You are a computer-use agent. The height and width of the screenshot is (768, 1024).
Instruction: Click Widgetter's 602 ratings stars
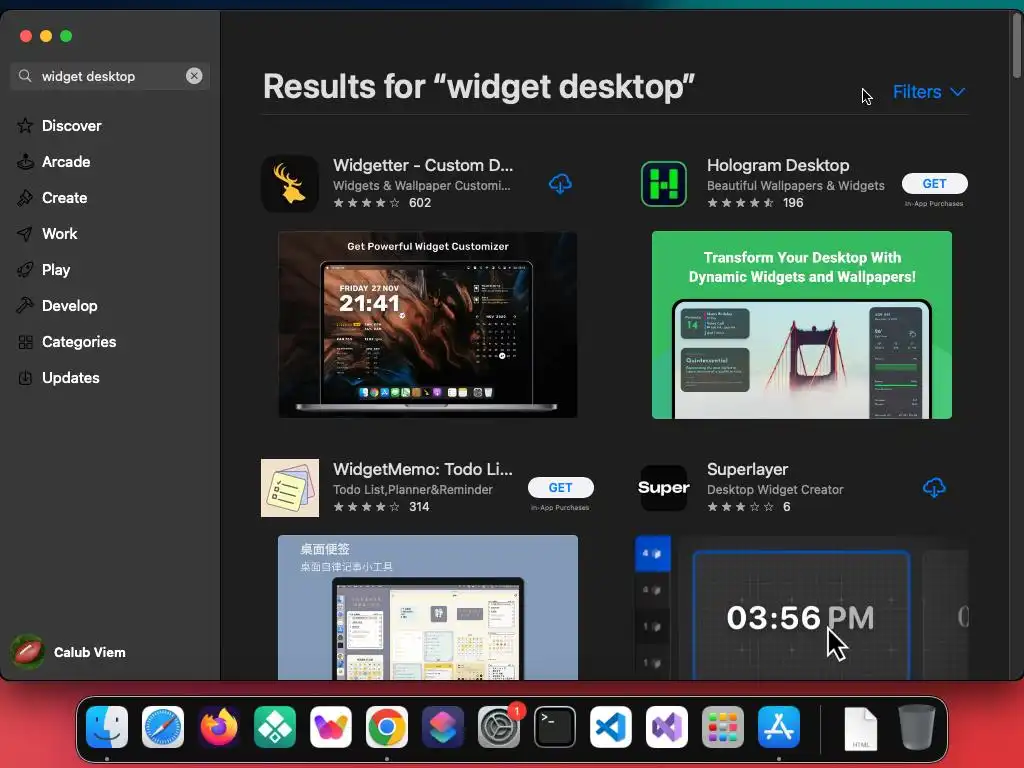click(366, 203)
